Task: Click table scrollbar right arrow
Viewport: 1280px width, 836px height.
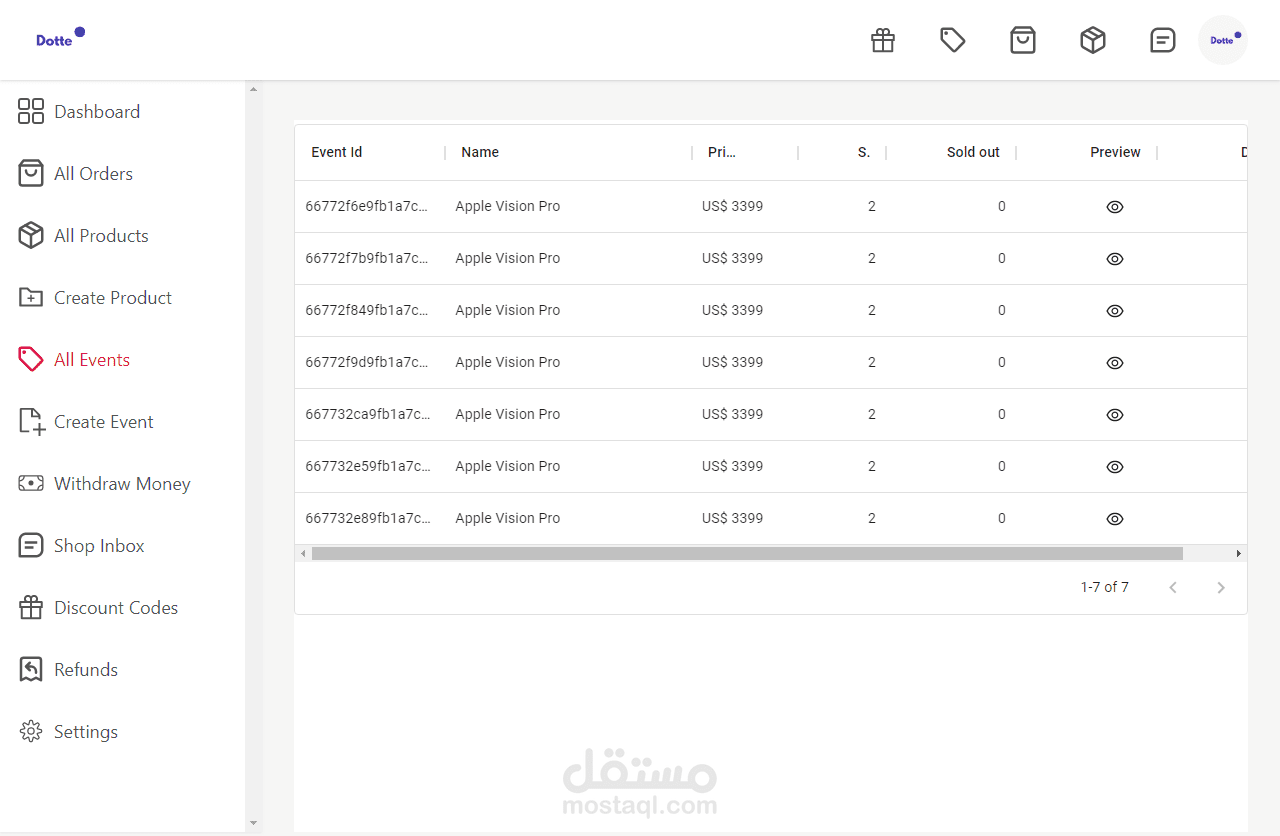Action: tap(1239, 553)
